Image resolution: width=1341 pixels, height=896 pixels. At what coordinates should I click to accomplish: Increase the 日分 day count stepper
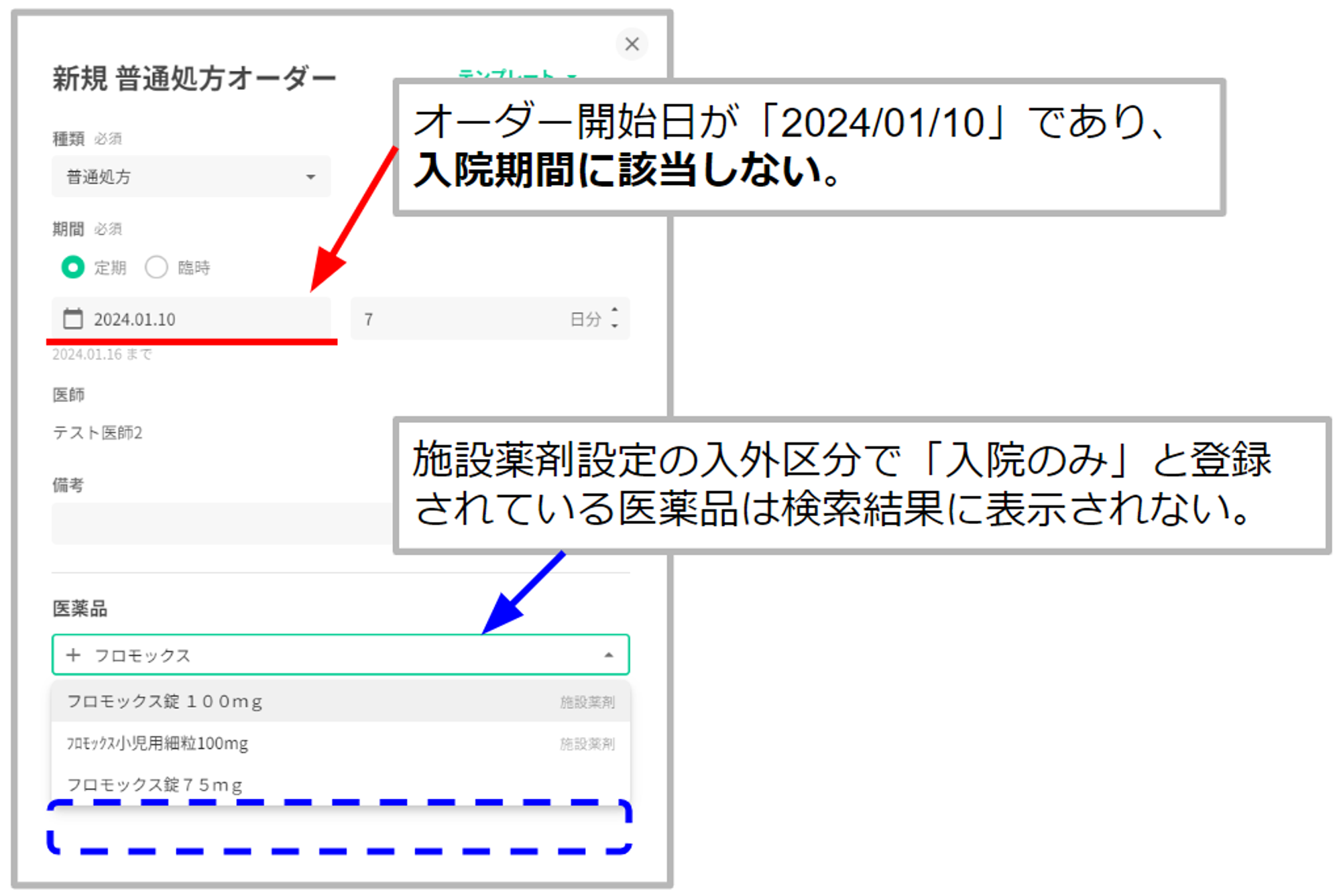pyautogui.click(x=614, y=310)
